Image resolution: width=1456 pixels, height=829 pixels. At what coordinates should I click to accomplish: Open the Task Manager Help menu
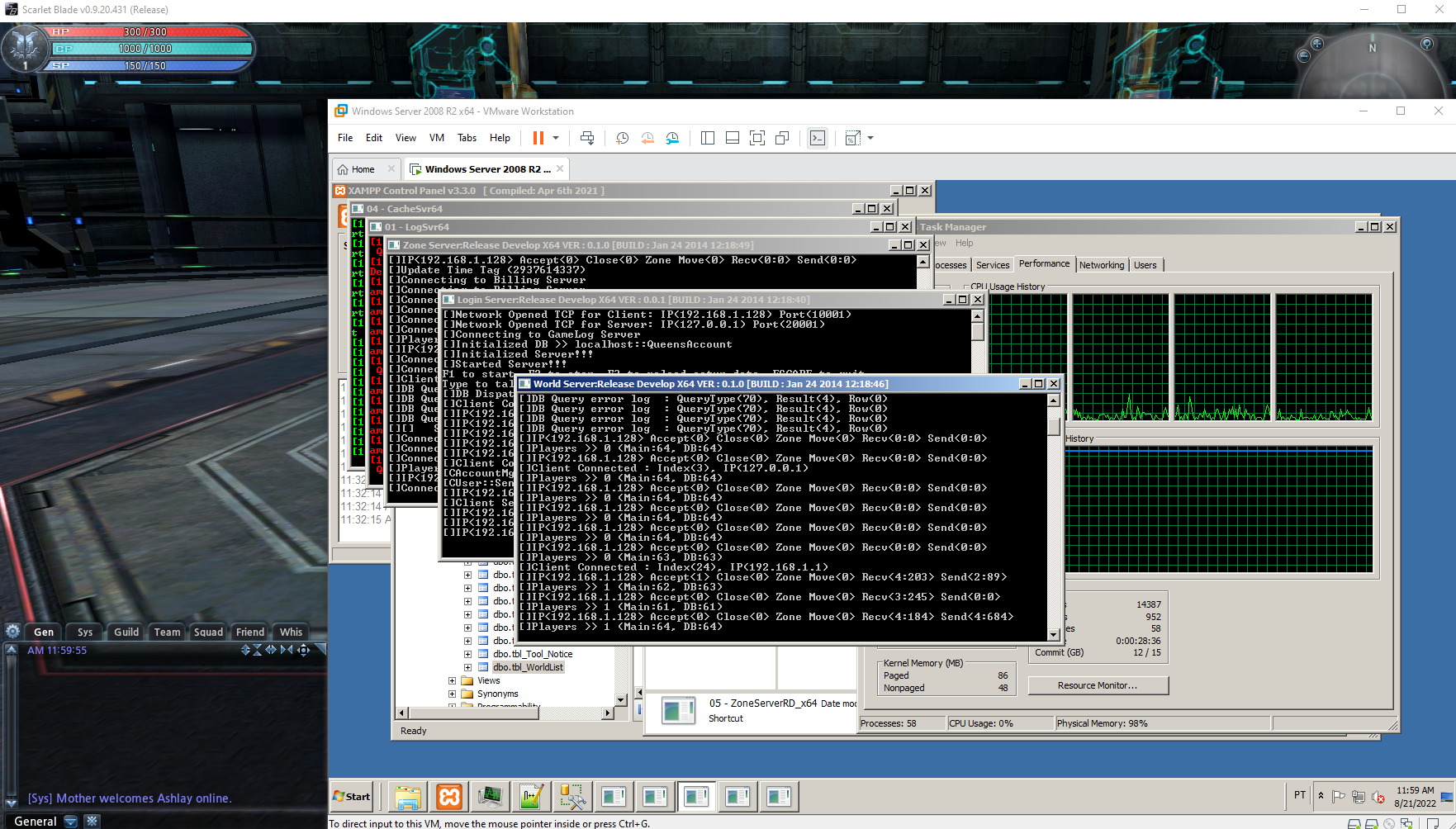[965, 243]
